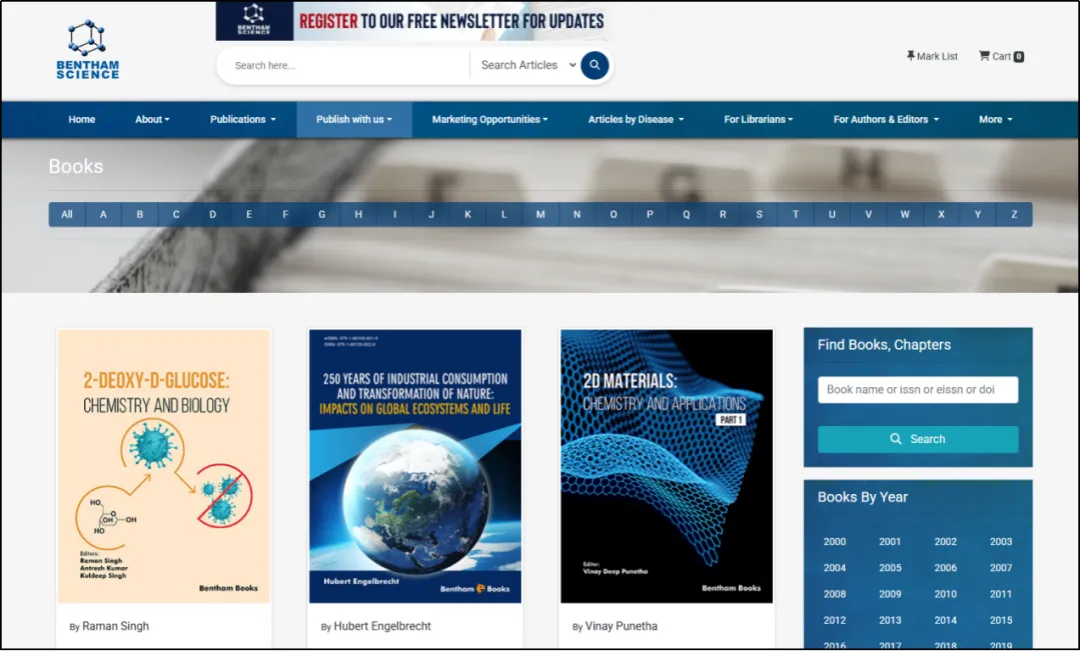Expand Marketing Opportunities menu

click(490, 119)
